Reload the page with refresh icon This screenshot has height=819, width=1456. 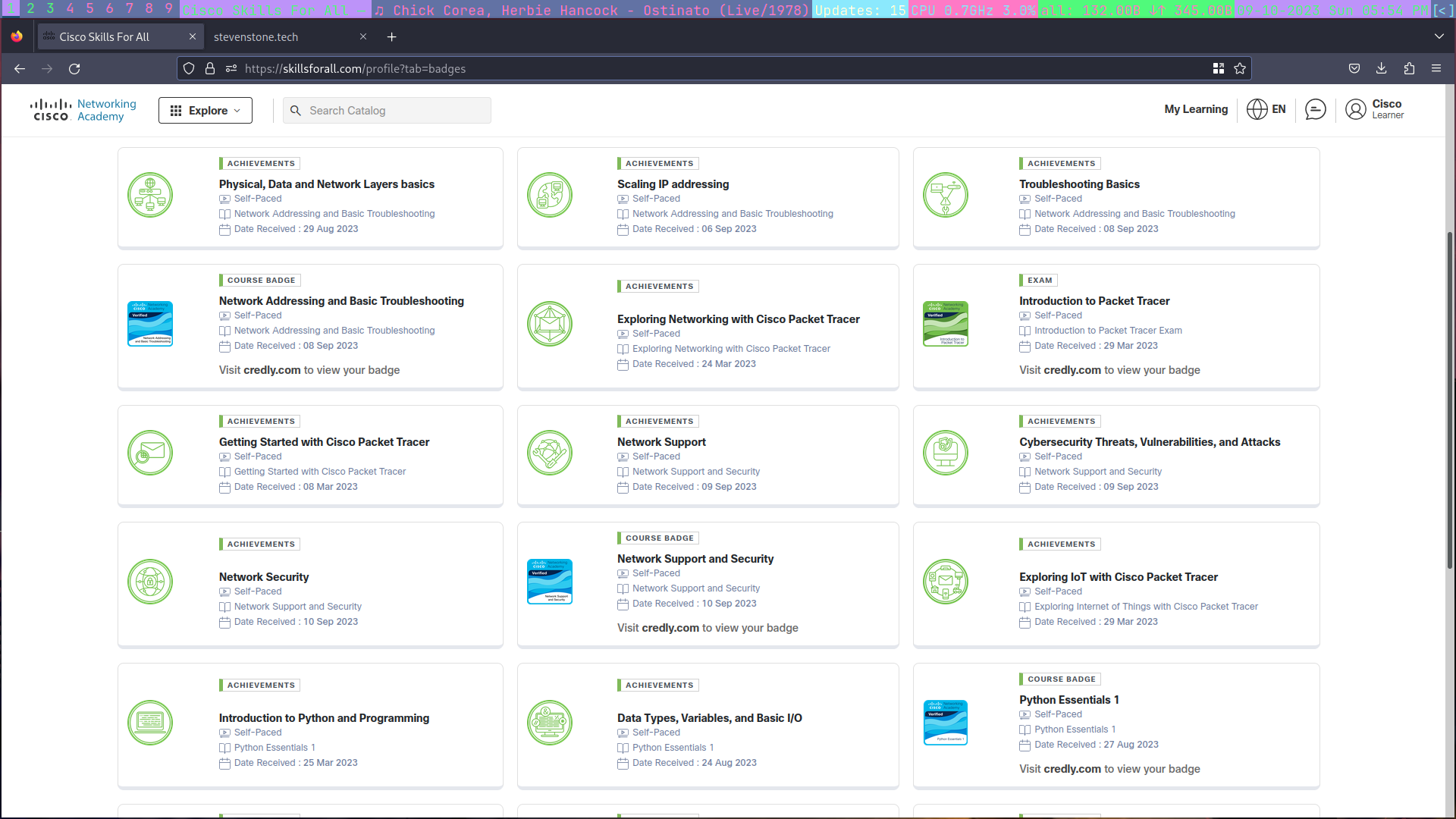click(74, 69)
